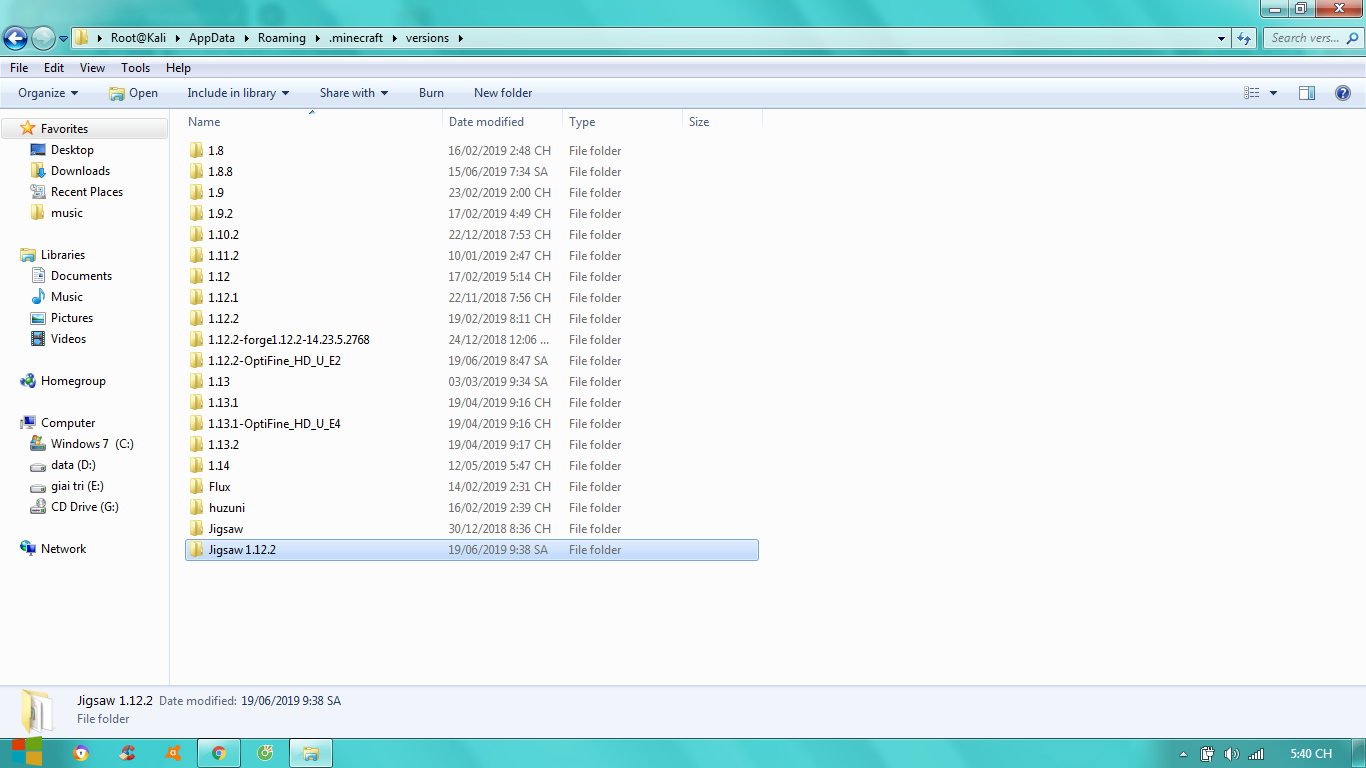This screenshot has height=768, width=1366.
Task: Open the Pictures library
Action: 72,318
